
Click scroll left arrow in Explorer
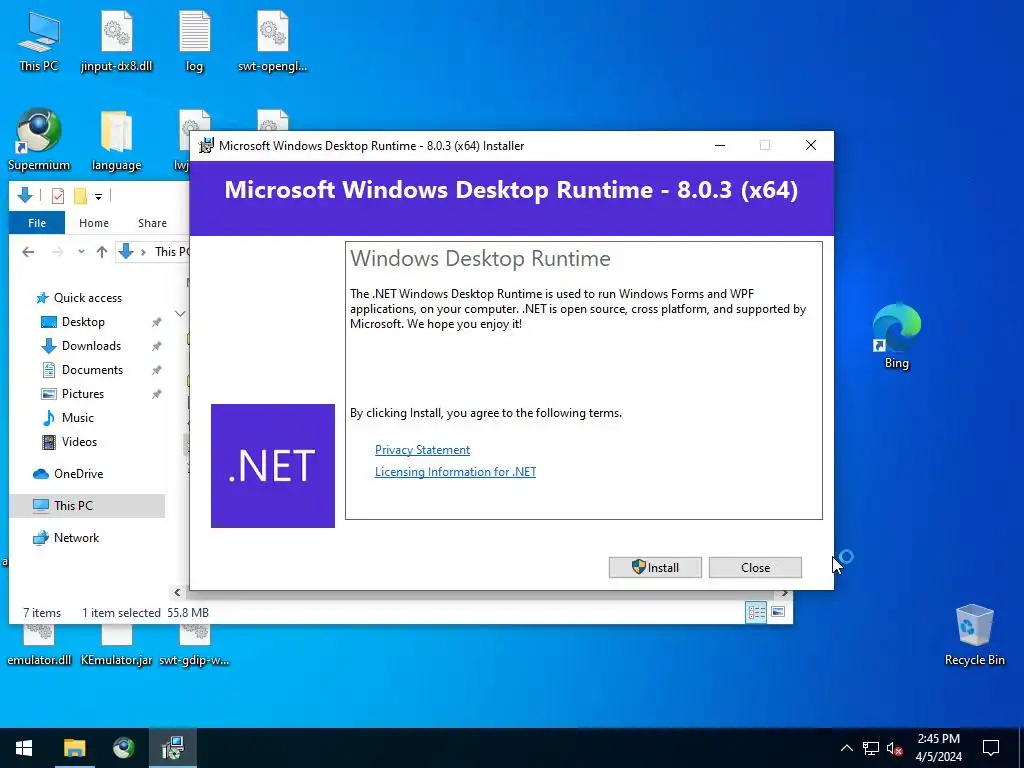(177, 592)
